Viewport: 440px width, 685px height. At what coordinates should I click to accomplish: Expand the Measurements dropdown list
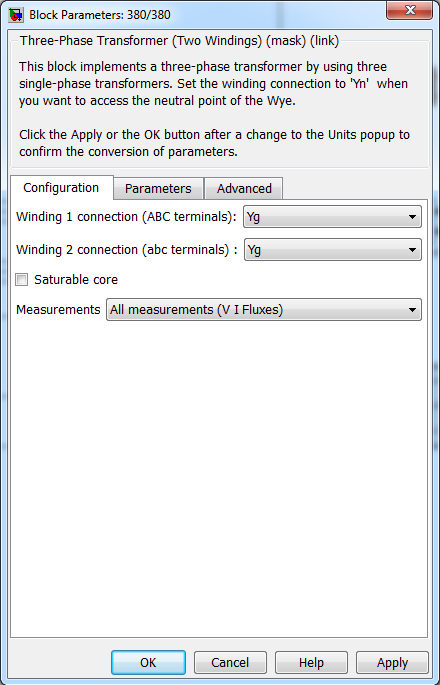(264, 310)
